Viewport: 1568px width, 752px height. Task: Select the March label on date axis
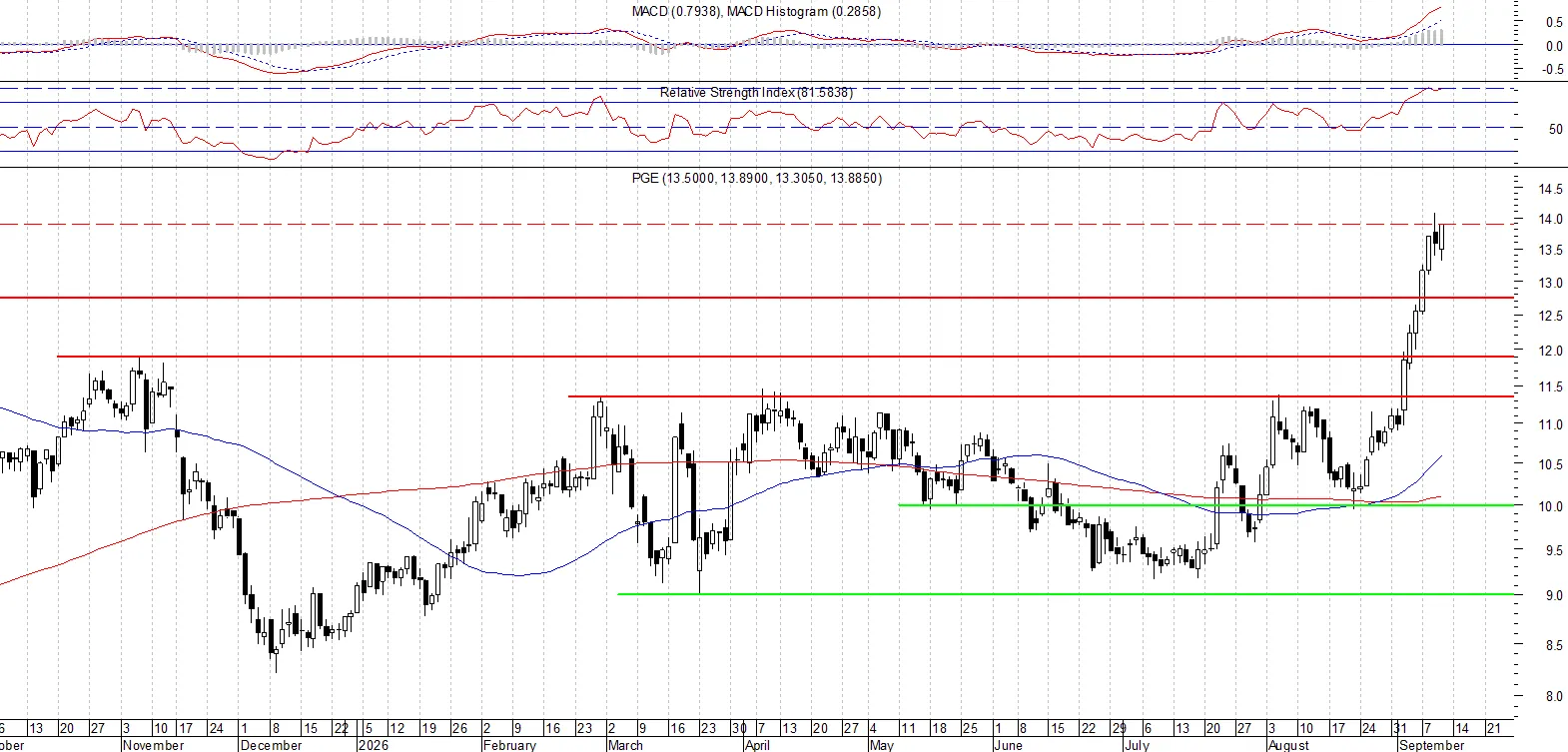(x=625, y=745)
